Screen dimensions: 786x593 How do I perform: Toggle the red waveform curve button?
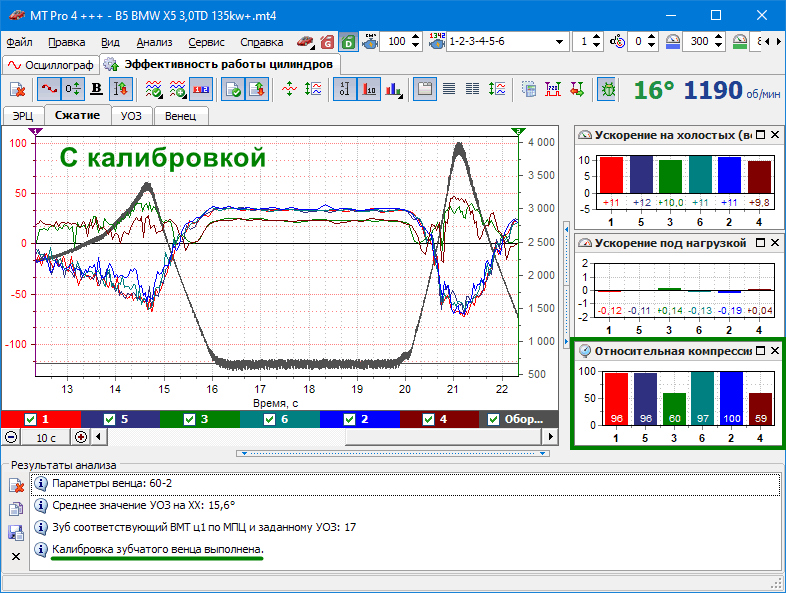click(x=49, y=90)
